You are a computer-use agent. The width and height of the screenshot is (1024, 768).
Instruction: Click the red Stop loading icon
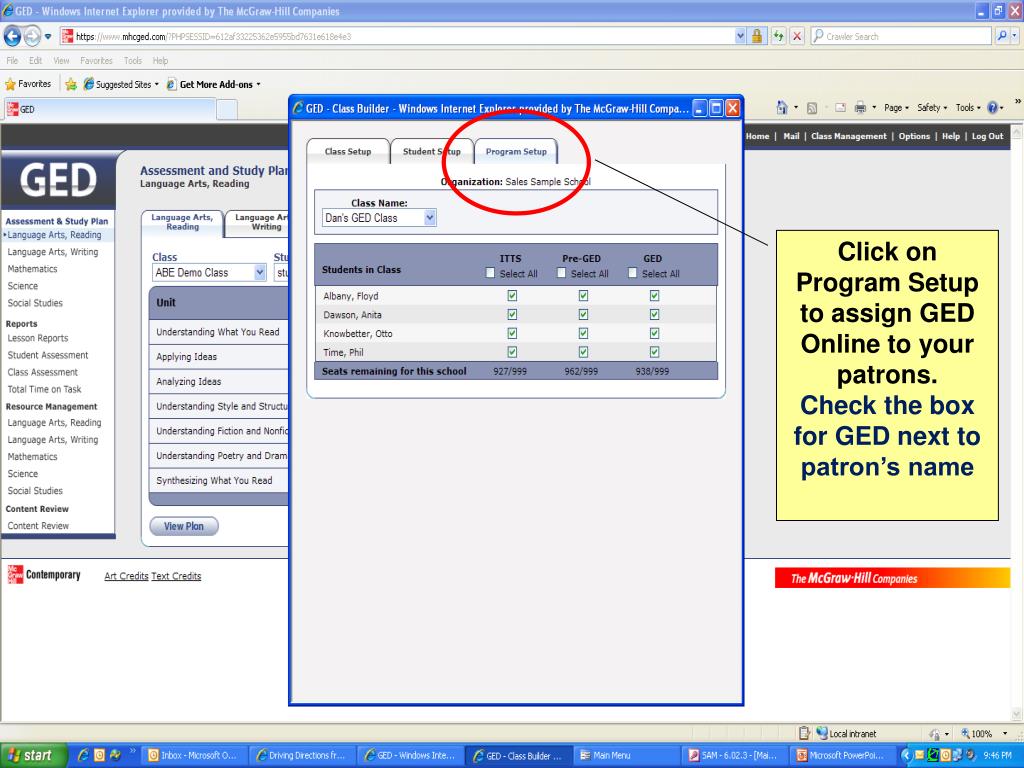[797, 36]
